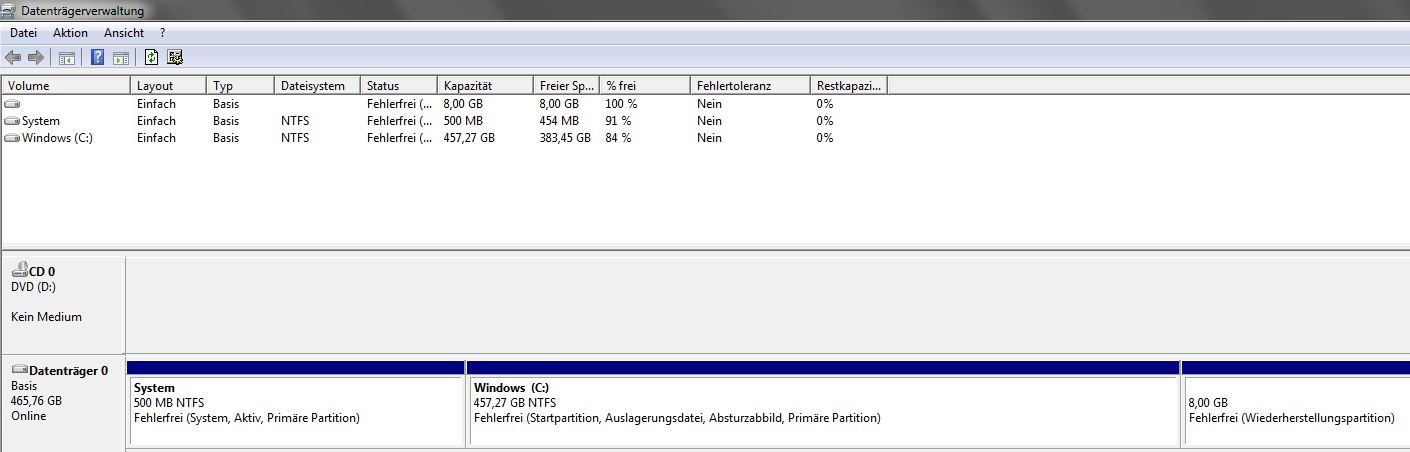Screen dimensions: 1410x452
Task: Click the 100 % free cell
Action: pyautogui.click(x=621, y=104)
